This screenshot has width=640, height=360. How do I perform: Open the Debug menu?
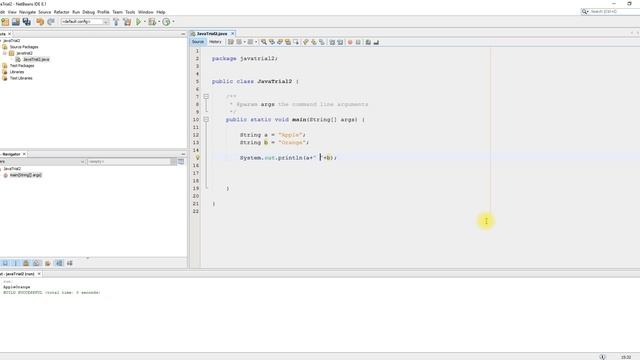(x=89, y=12)
